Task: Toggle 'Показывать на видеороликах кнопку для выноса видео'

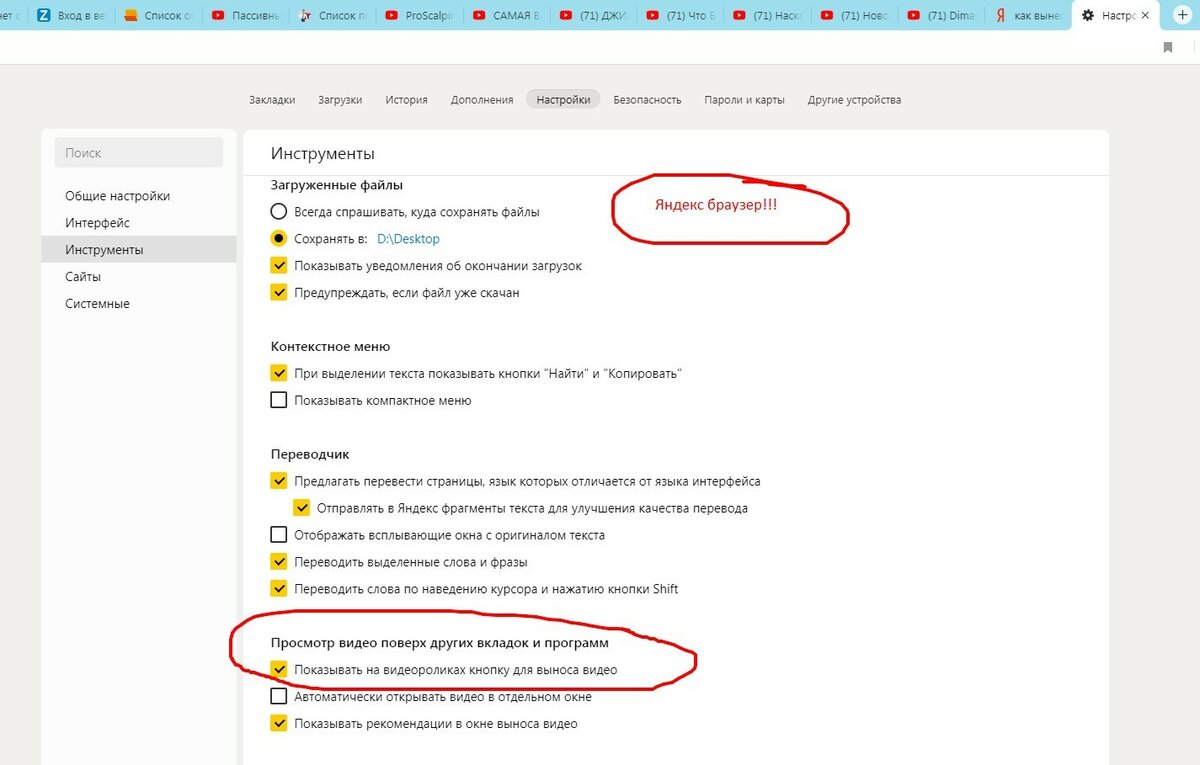Action: point(279,669)
